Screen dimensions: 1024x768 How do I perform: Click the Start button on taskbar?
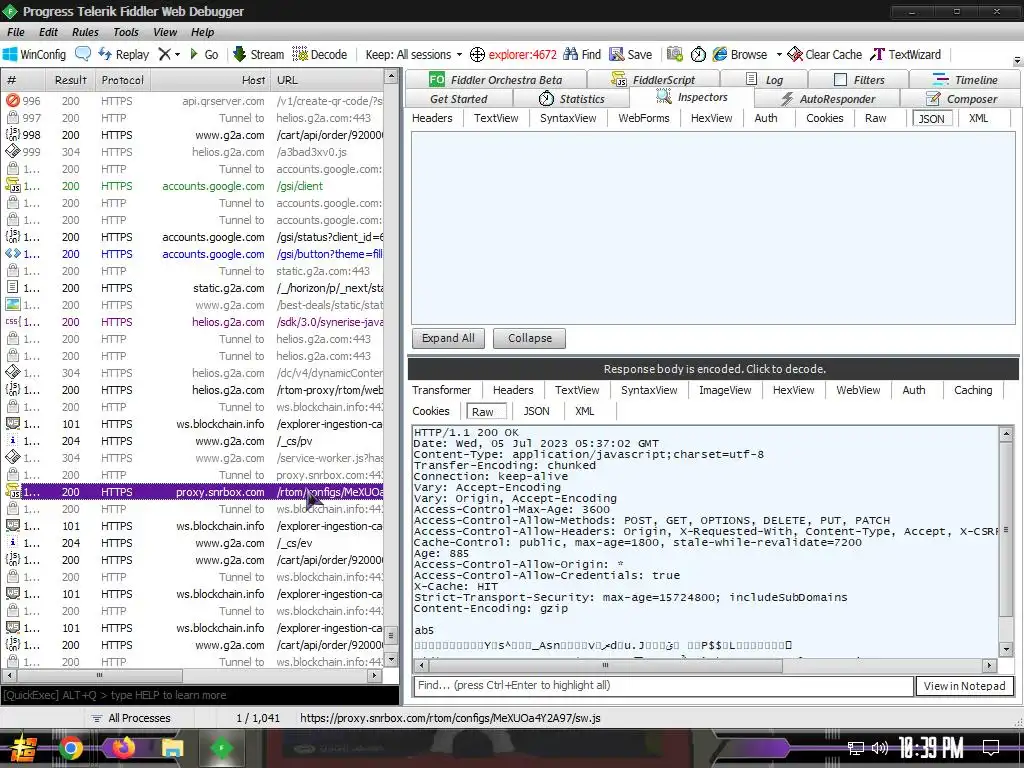22,748
